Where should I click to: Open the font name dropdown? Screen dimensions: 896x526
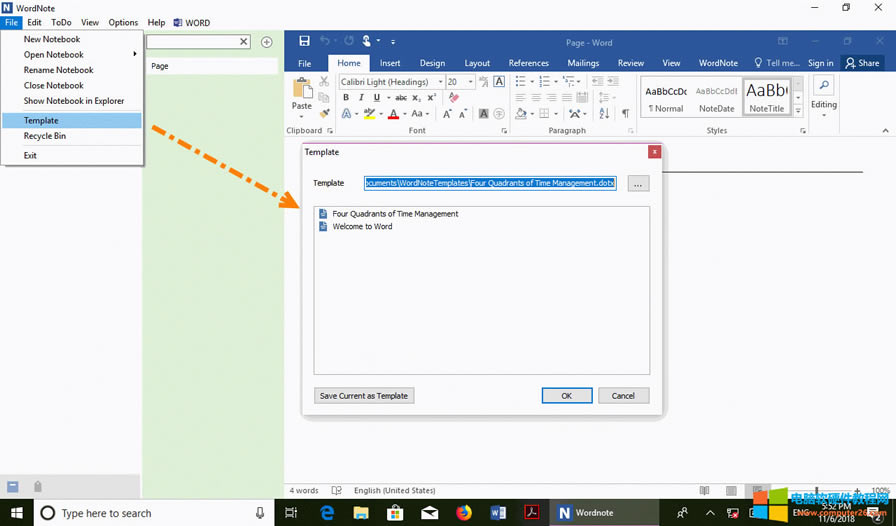(440, 82)
